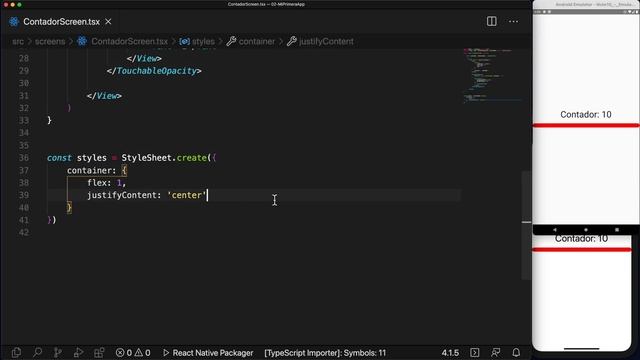Click the Android Emulator window title
This screenshot has width=640, height=360.
coord(594,4)
